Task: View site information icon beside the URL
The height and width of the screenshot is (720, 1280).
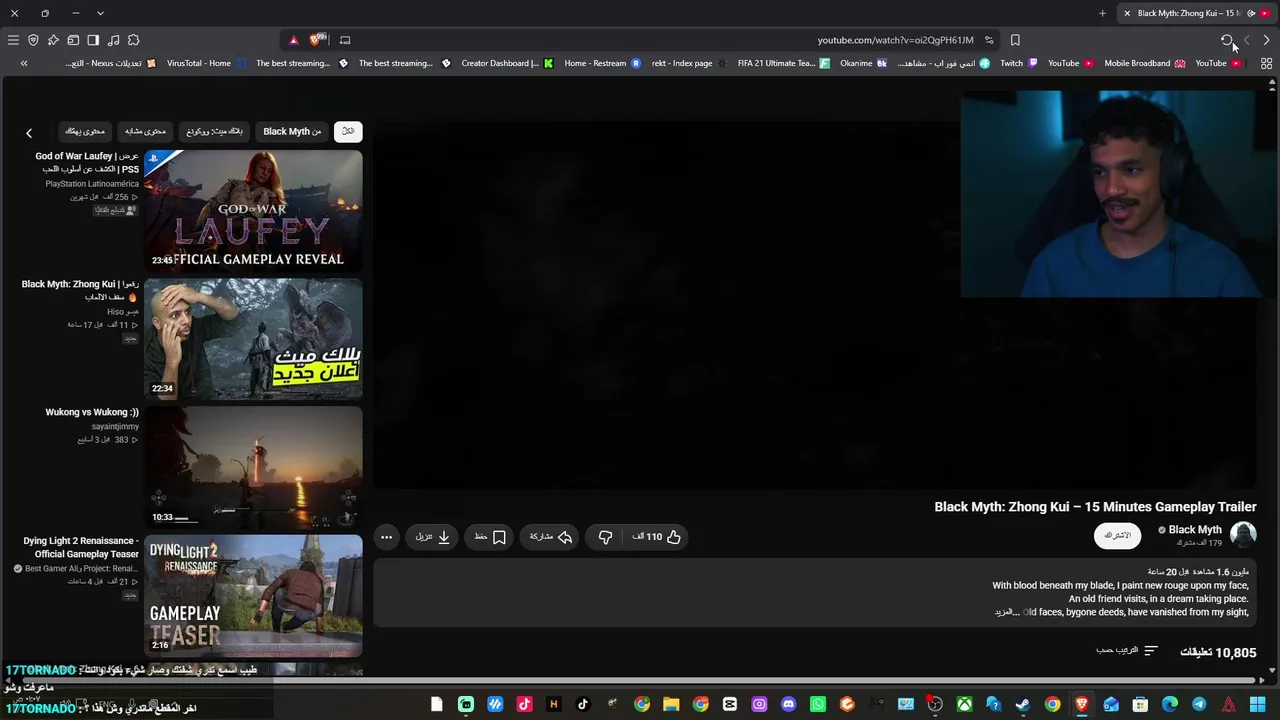Action: [989, 40]
